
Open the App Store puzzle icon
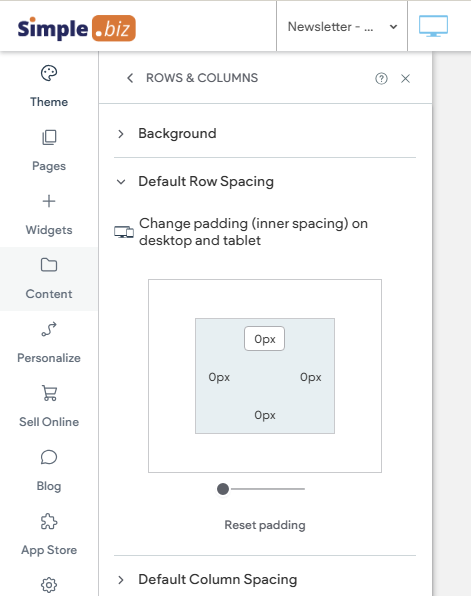pyautogui.click(x=49, y=521)
